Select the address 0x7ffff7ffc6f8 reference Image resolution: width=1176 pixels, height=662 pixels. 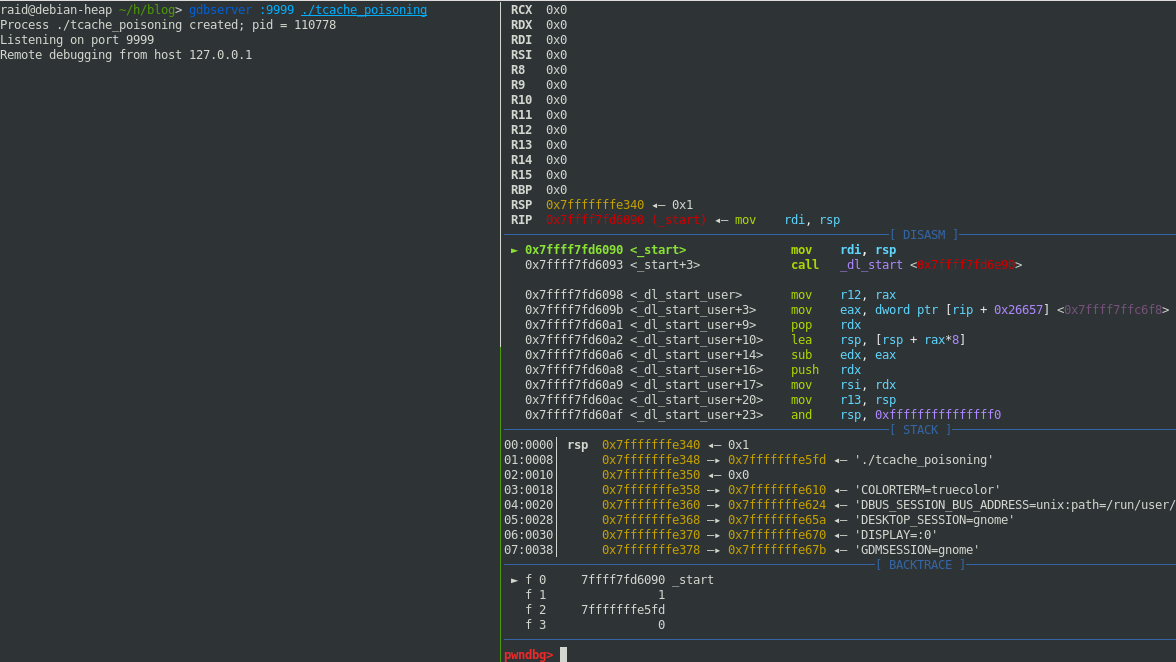coord(1113,310)
